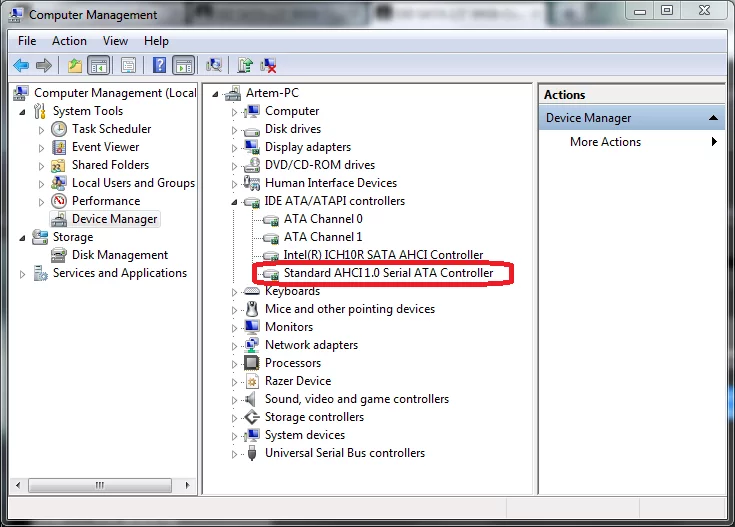Select Device Manager in the left tree

[114, 219]
